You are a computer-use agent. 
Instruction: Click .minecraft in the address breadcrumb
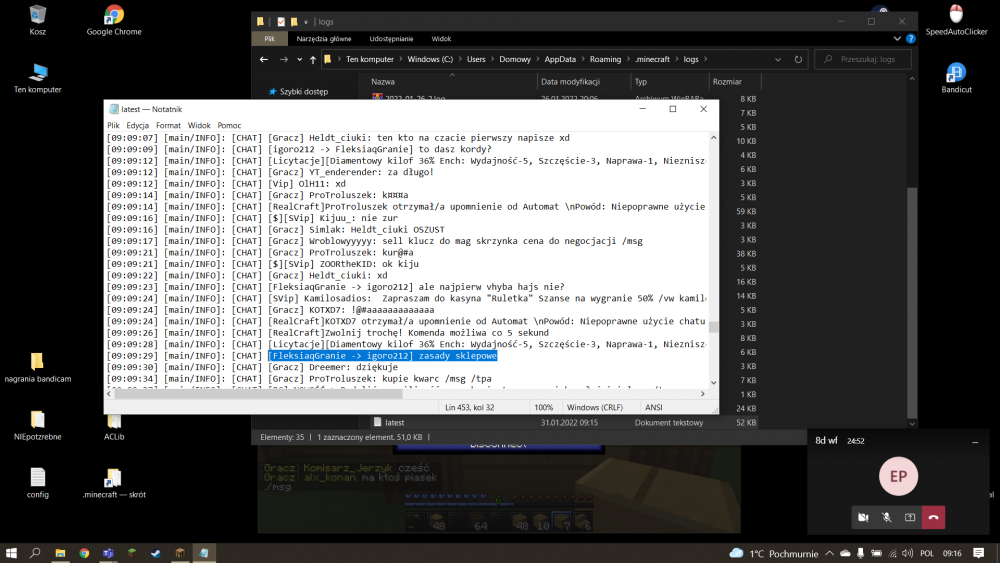pos(654,59)
